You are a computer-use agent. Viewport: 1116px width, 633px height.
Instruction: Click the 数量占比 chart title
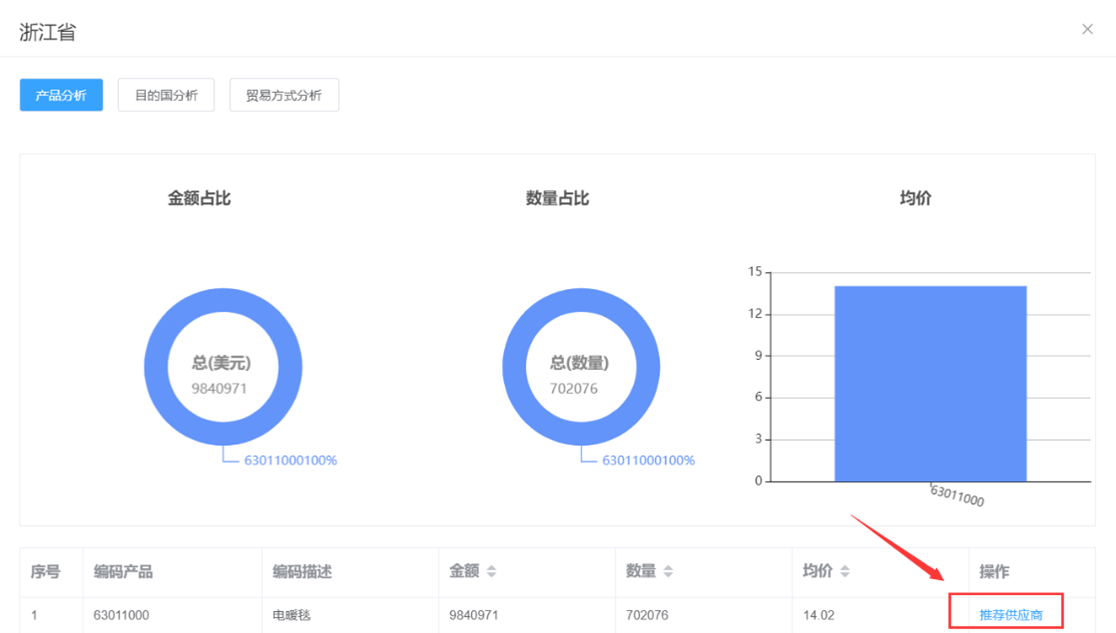(557, 198)
